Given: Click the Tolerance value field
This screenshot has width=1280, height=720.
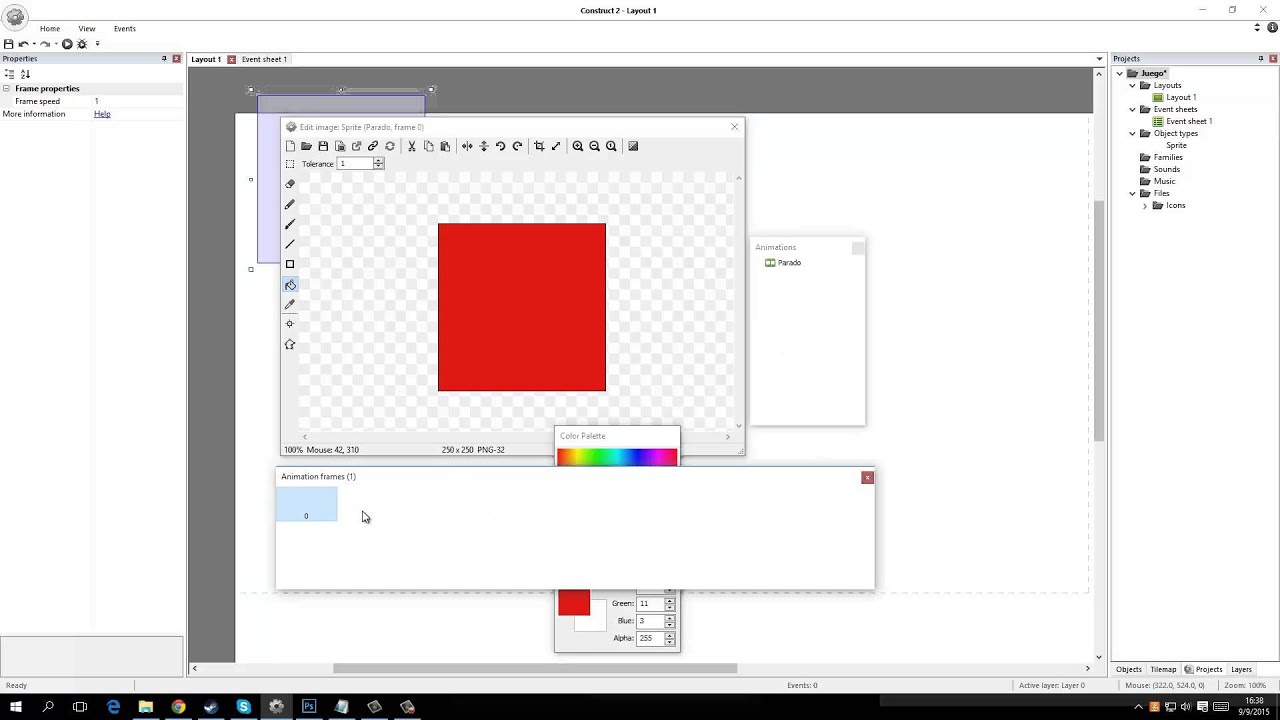Looking at the screenshot, I should [355, 164].
